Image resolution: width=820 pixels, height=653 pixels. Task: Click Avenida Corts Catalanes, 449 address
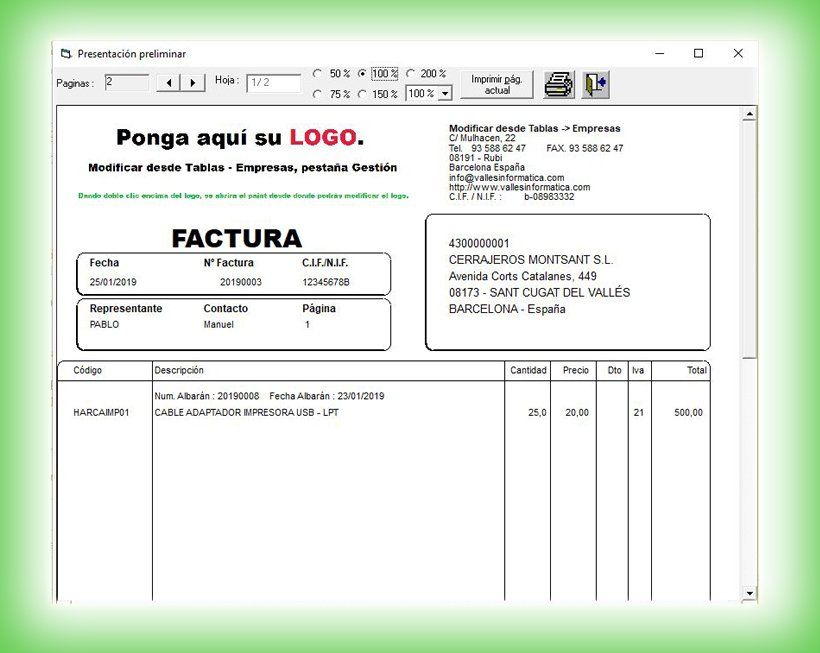point(522,276)
